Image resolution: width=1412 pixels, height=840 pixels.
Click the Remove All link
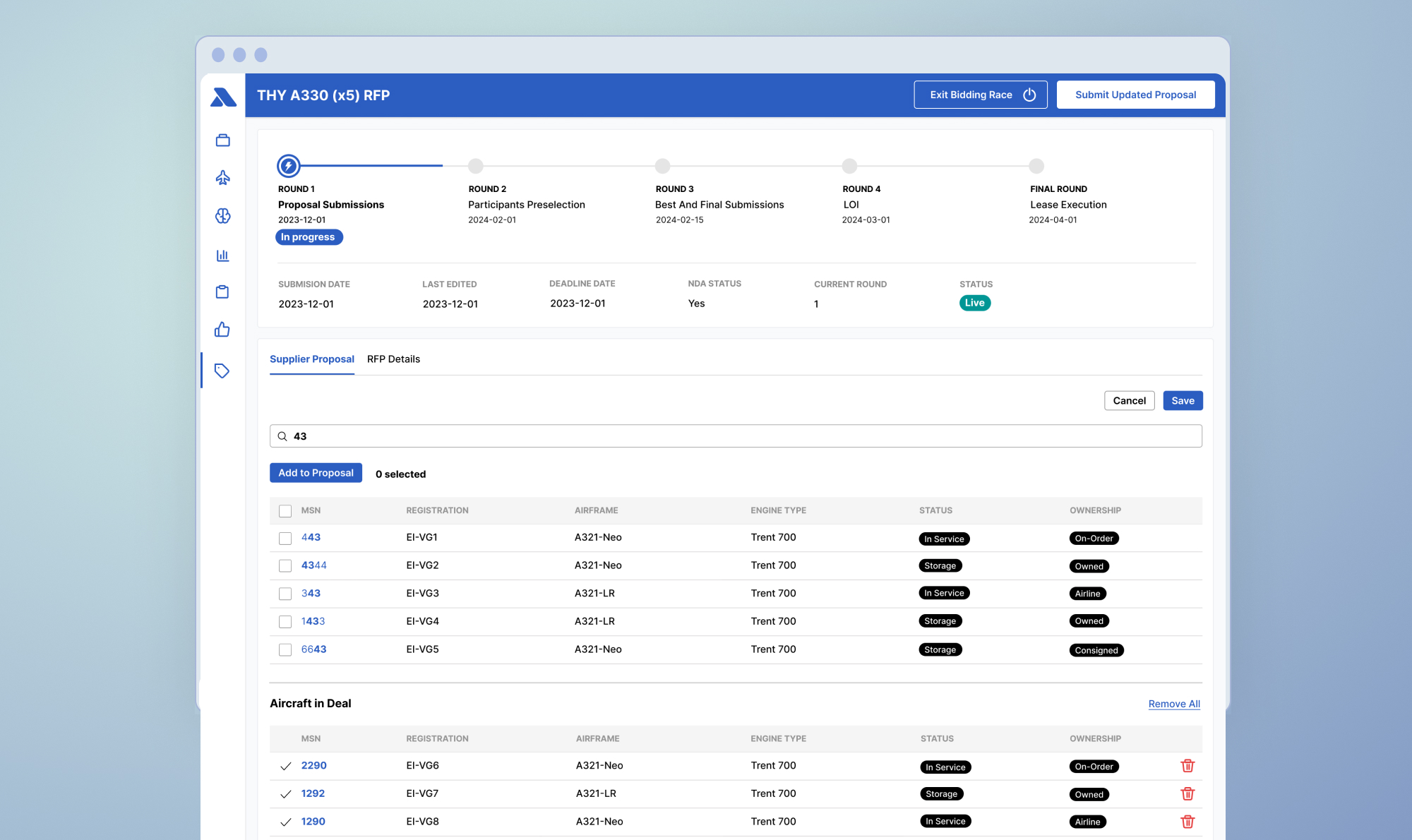pos(1174,704)
